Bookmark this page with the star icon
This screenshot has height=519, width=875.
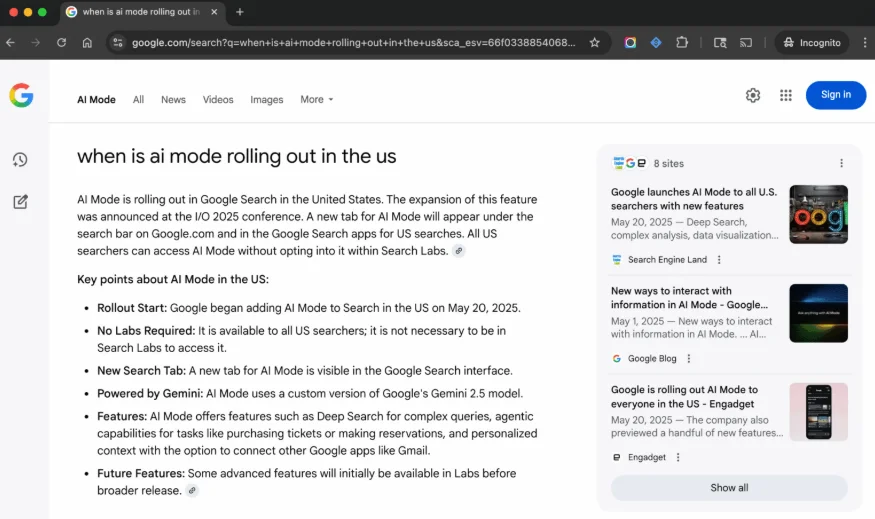tap(595, 43)
